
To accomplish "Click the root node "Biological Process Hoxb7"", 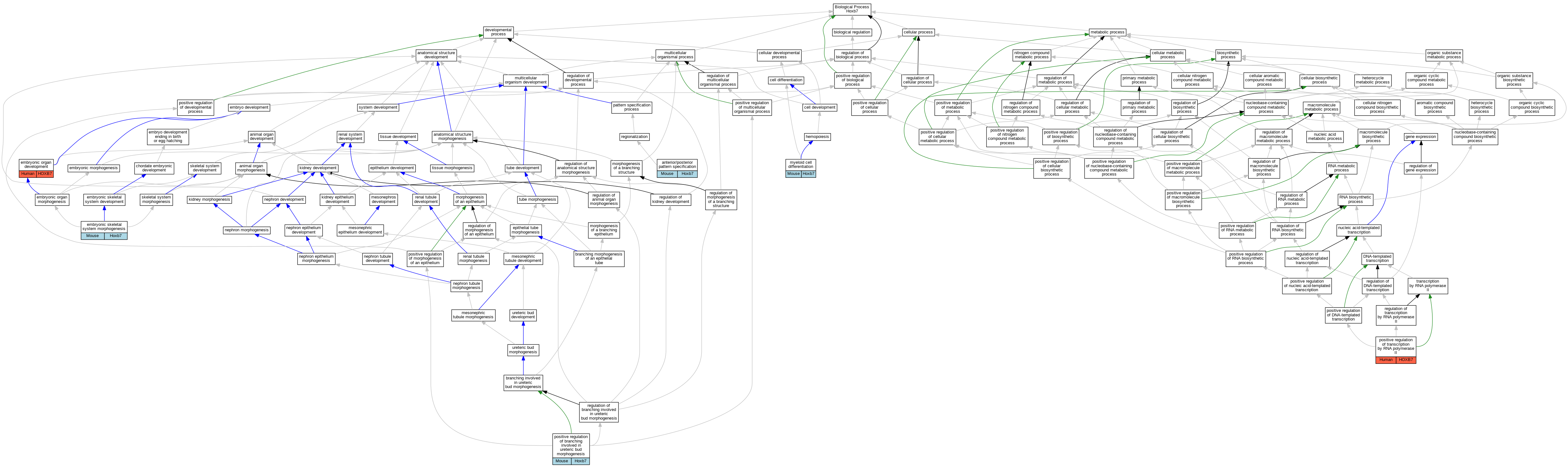I will coord(852,9).
